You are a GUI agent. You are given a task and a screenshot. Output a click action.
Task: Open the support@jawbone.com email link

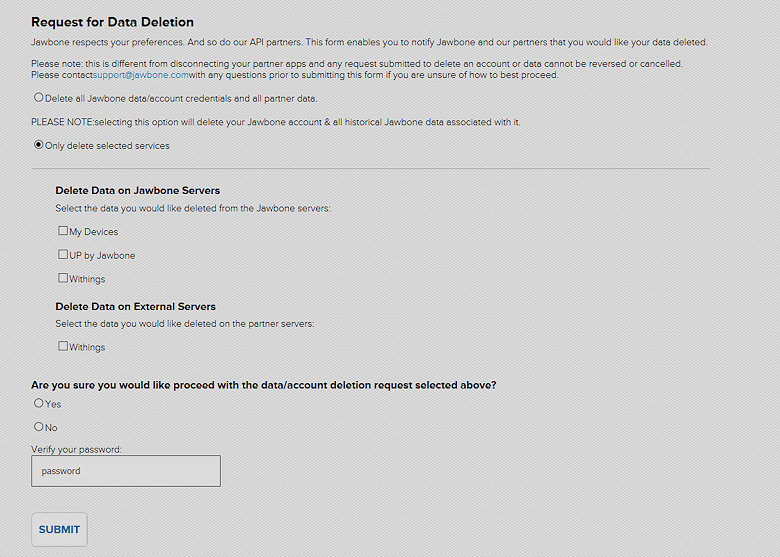[x=141, y=75]
